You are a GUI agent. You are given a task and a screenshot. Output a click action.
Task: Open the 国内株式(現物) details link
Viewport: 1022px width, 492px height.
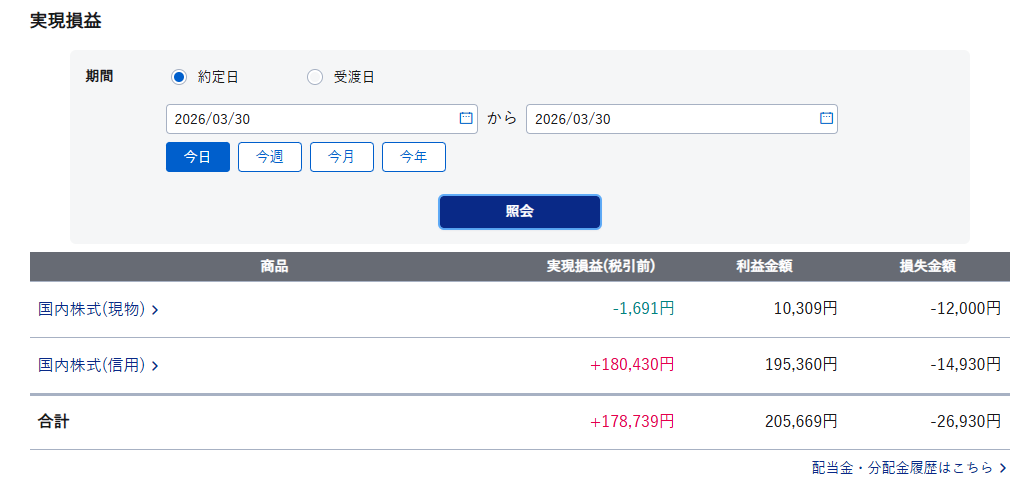tap(93, 310)
